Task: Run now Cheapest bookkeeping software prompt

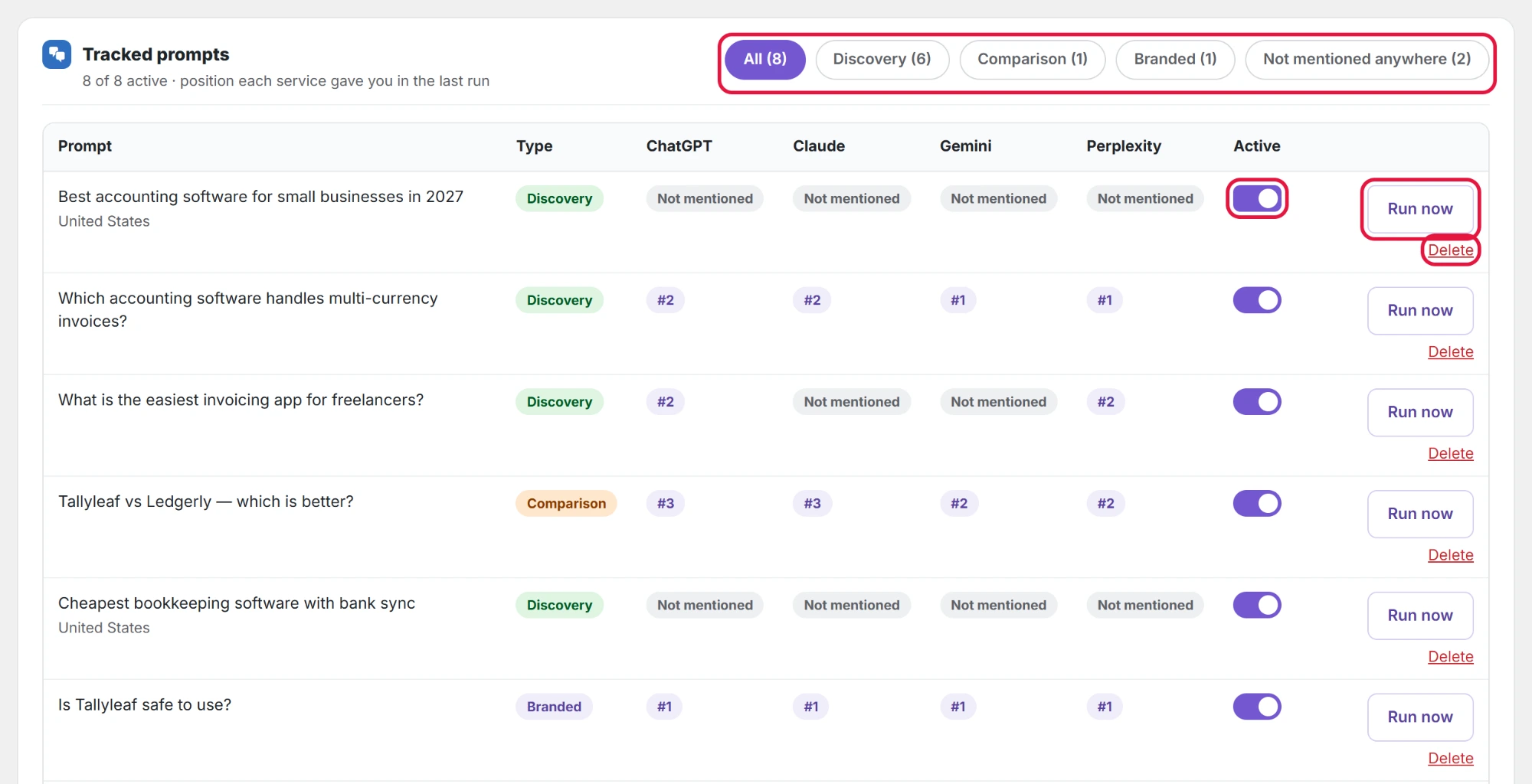Action: pos(1420,616)
